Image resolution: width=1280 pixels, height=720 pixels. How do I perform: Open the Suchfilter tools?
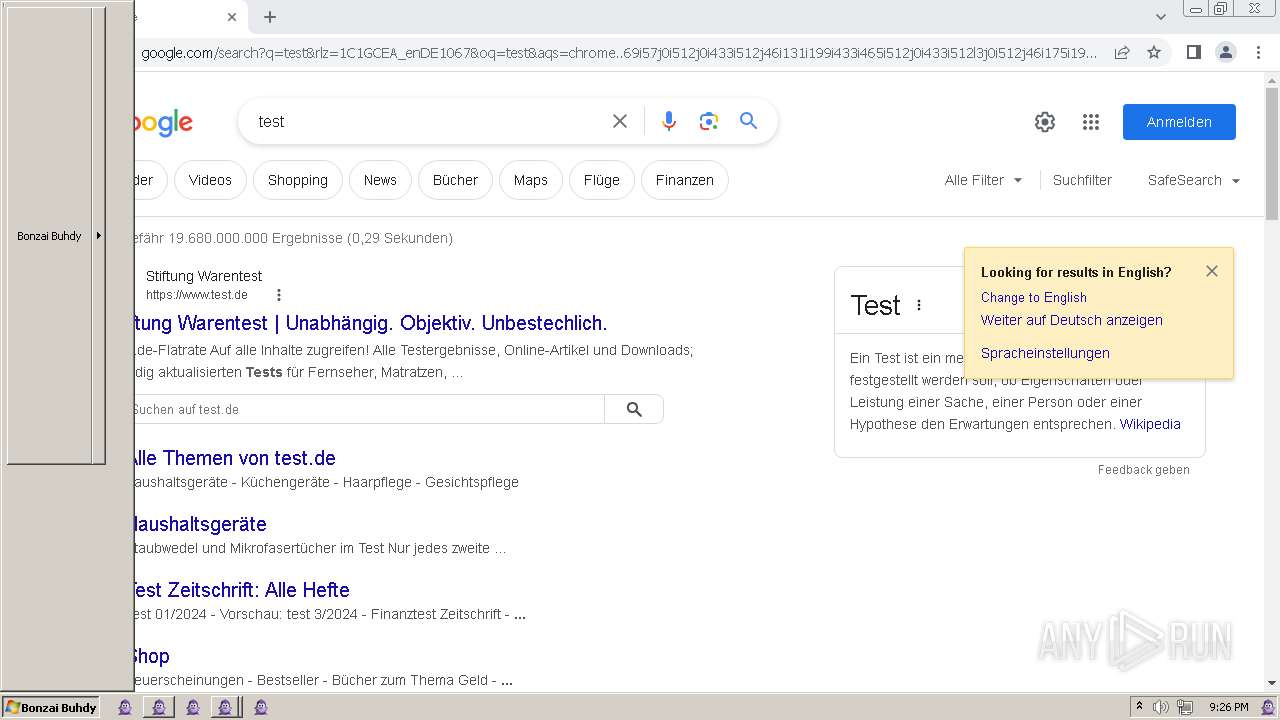pos(1082,180)
